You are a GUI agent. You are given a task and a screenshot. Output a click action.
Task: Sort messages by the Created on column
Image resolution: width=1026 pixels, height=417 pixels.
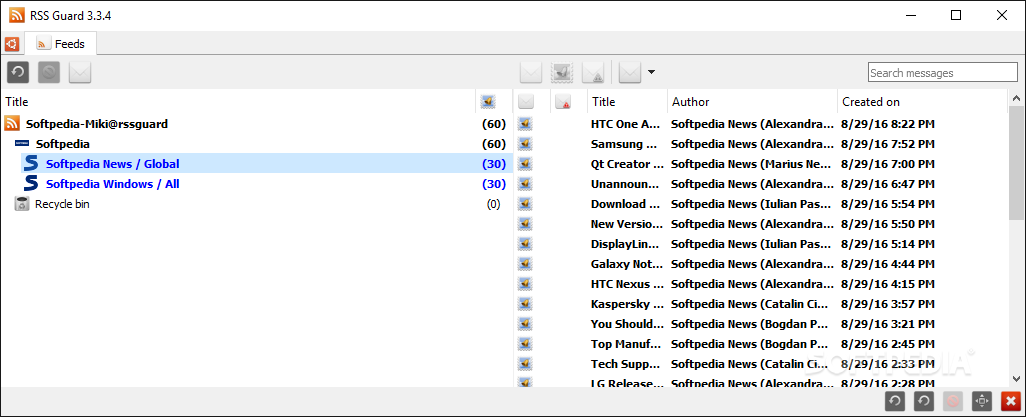click(871, 101)
